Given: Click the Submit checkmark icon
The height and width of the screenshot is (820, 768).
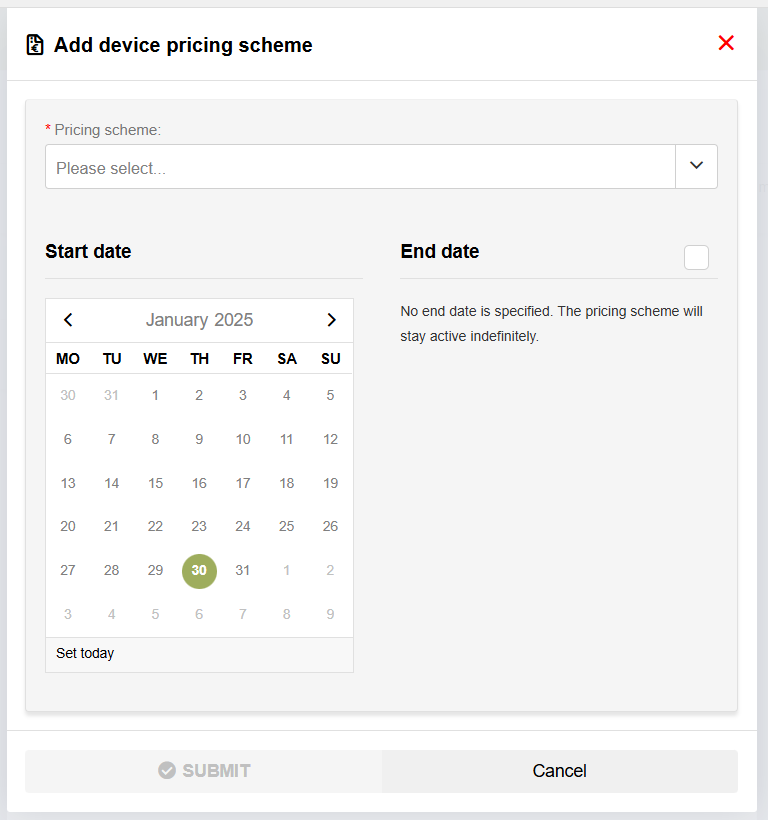Looking at the screenshot, I should pos(167,771).
